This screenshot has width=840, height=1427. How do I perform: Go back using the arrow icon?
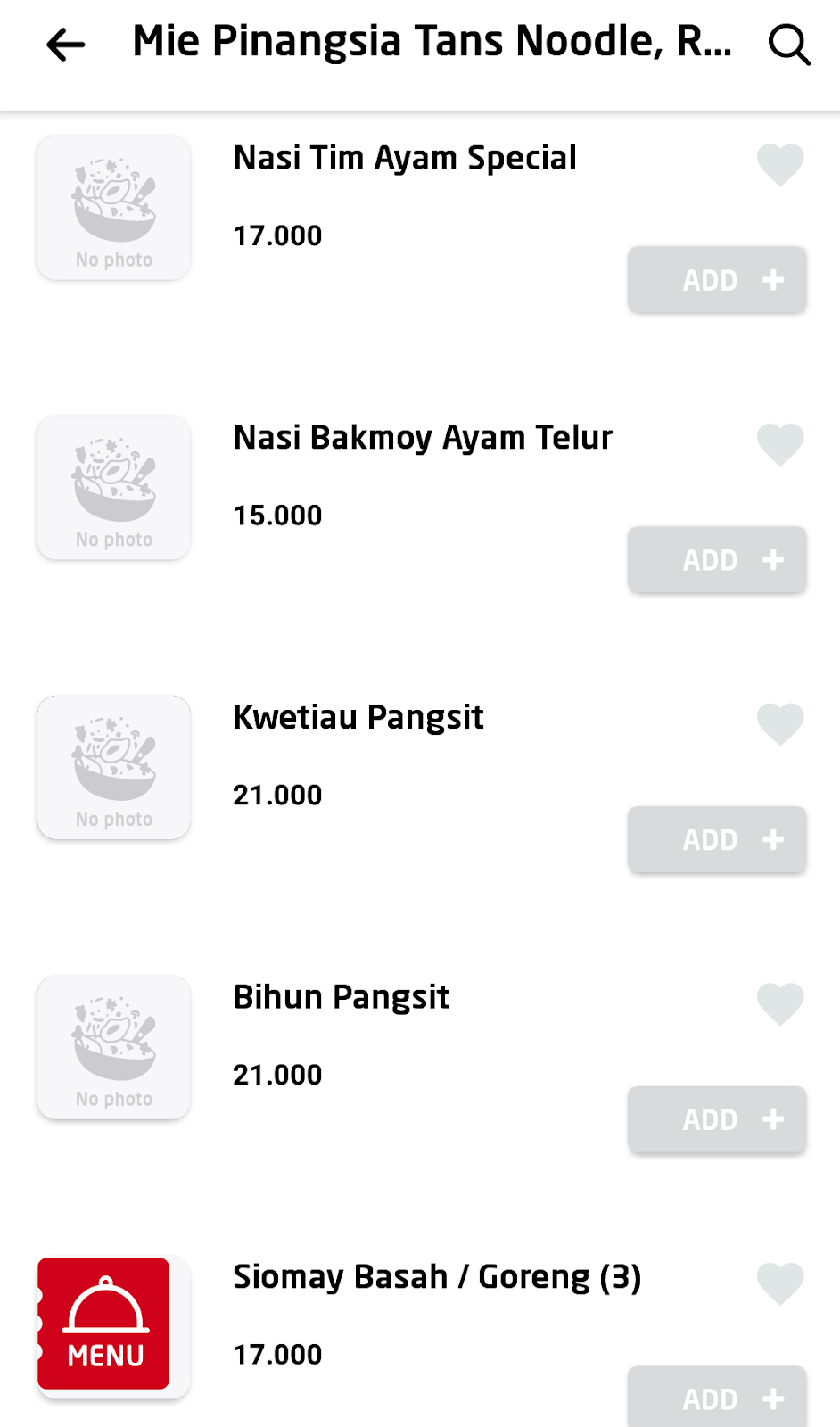(x=66, y=44)
